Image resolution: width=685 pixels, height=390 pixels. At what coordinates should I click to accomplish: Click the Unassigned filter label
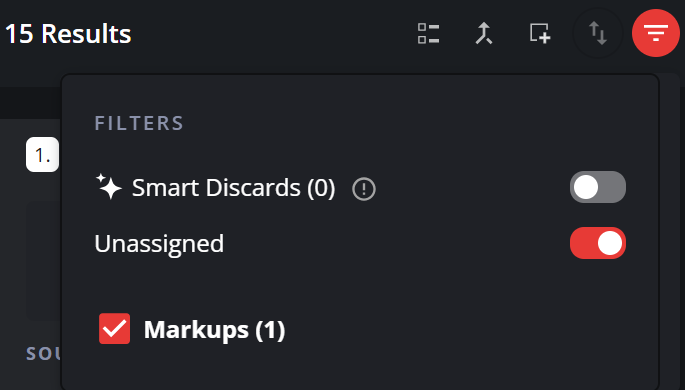pyautogui.click(x=159, y=243)
